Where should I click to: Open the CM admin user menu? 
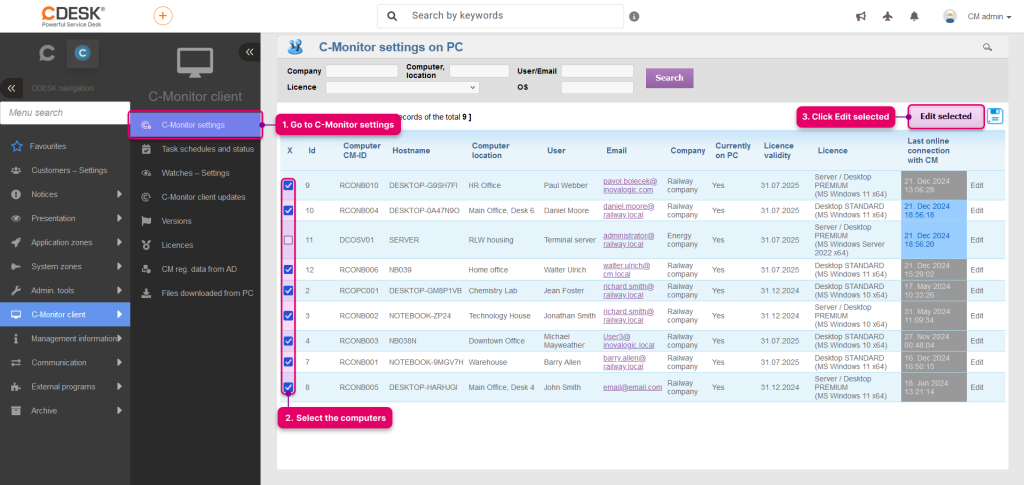click(978, 17)
